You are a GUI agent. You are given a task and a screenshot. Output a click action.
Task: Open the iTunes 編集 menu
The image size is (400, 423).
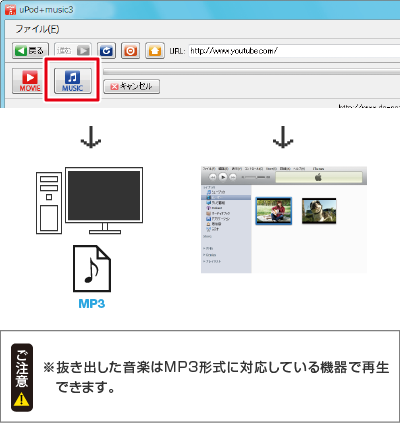coord(223,169)
